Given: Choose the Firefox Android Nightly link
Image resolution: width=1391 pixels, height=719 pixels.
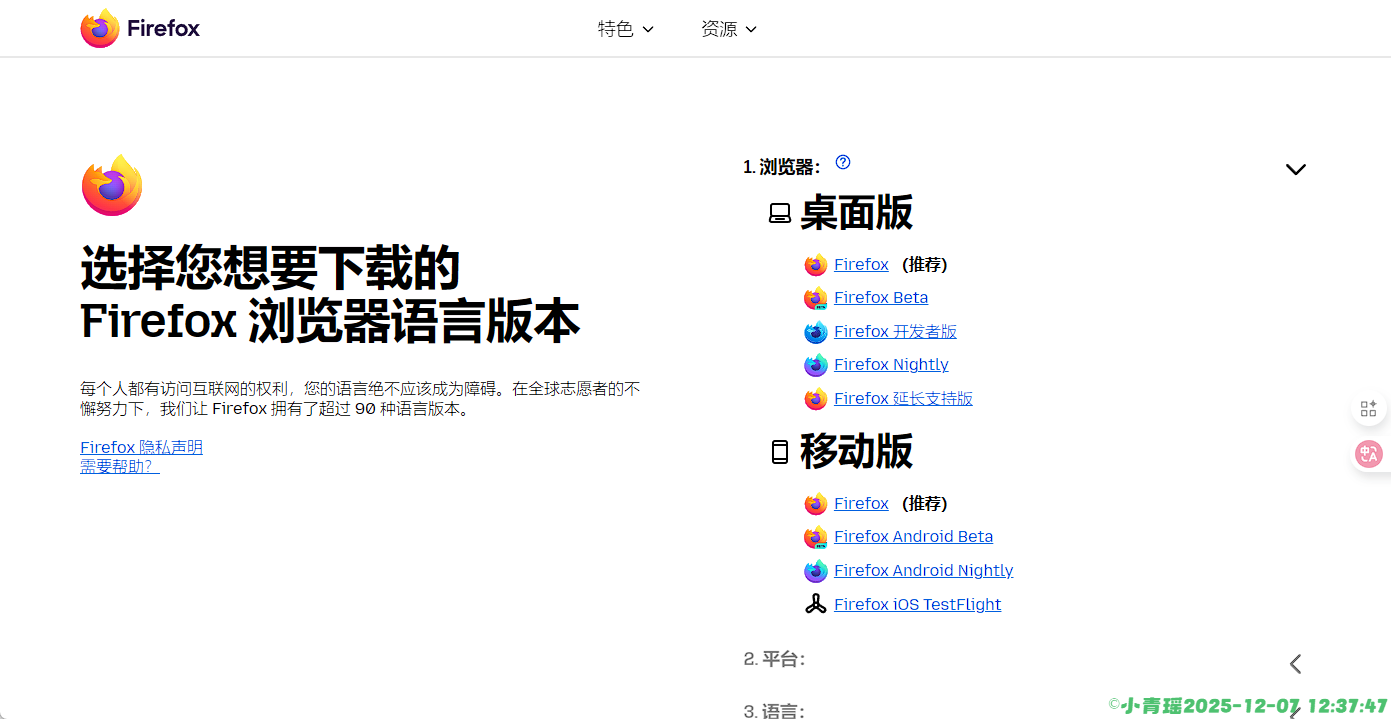Looking at the screenshot, I should pos(923,570).
